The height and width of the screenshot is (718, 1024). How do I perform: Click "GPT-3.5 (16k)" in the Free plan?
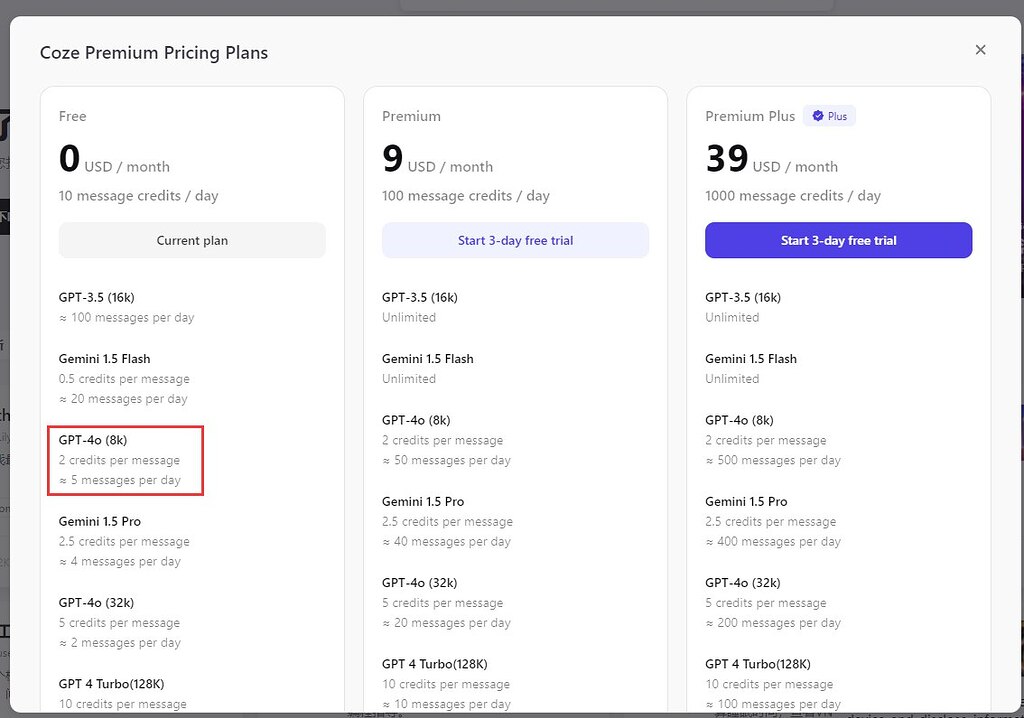coord(97,297)
